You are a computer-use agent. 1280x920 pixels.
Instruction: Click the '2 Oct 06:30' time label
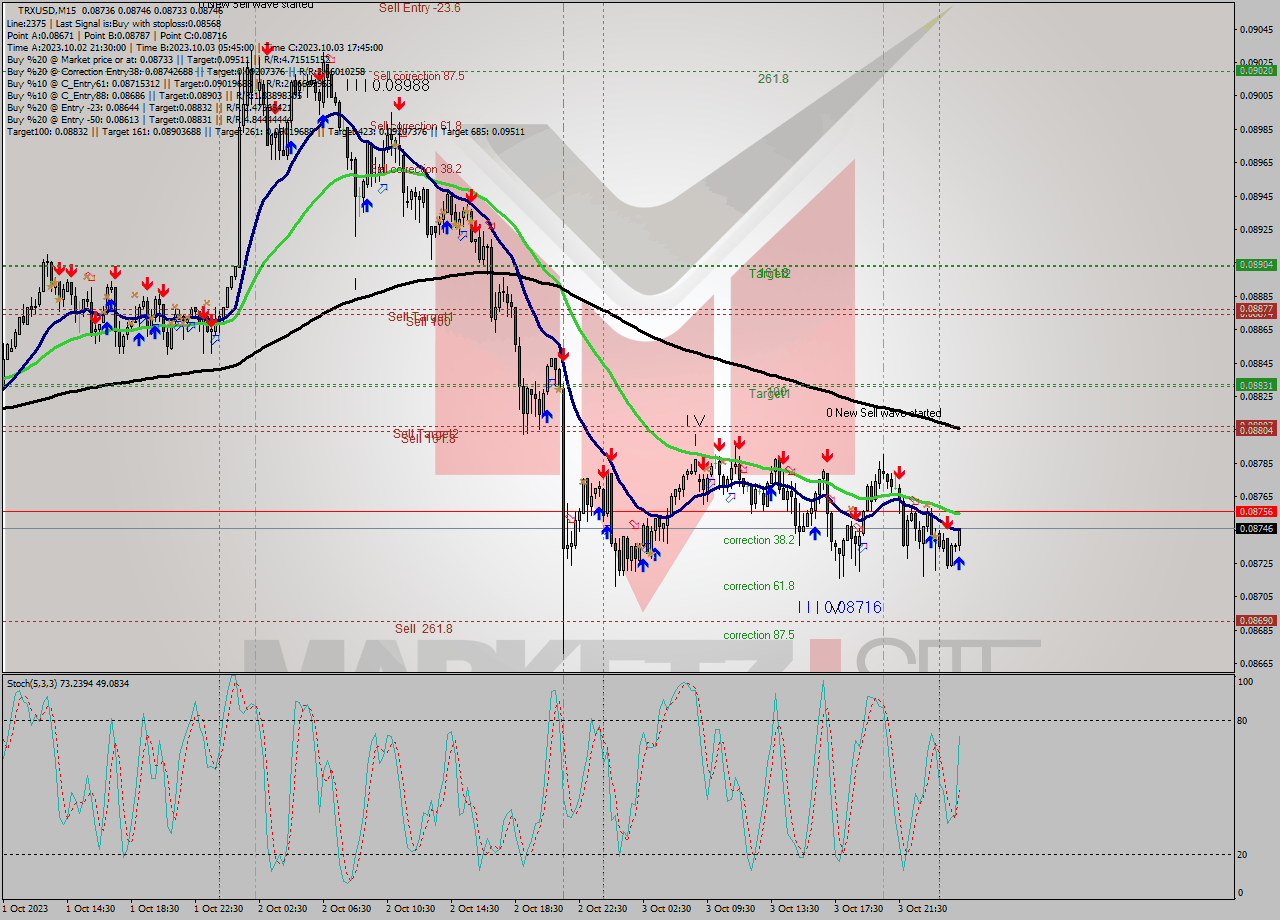coord(347,908)
